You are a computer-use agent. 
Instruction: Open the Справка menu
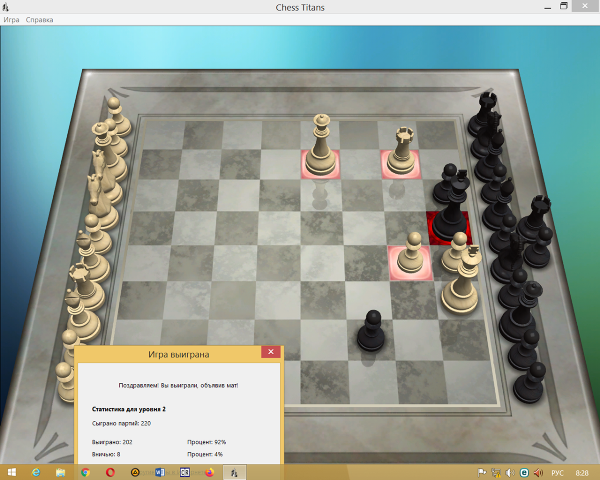[40, 19]
